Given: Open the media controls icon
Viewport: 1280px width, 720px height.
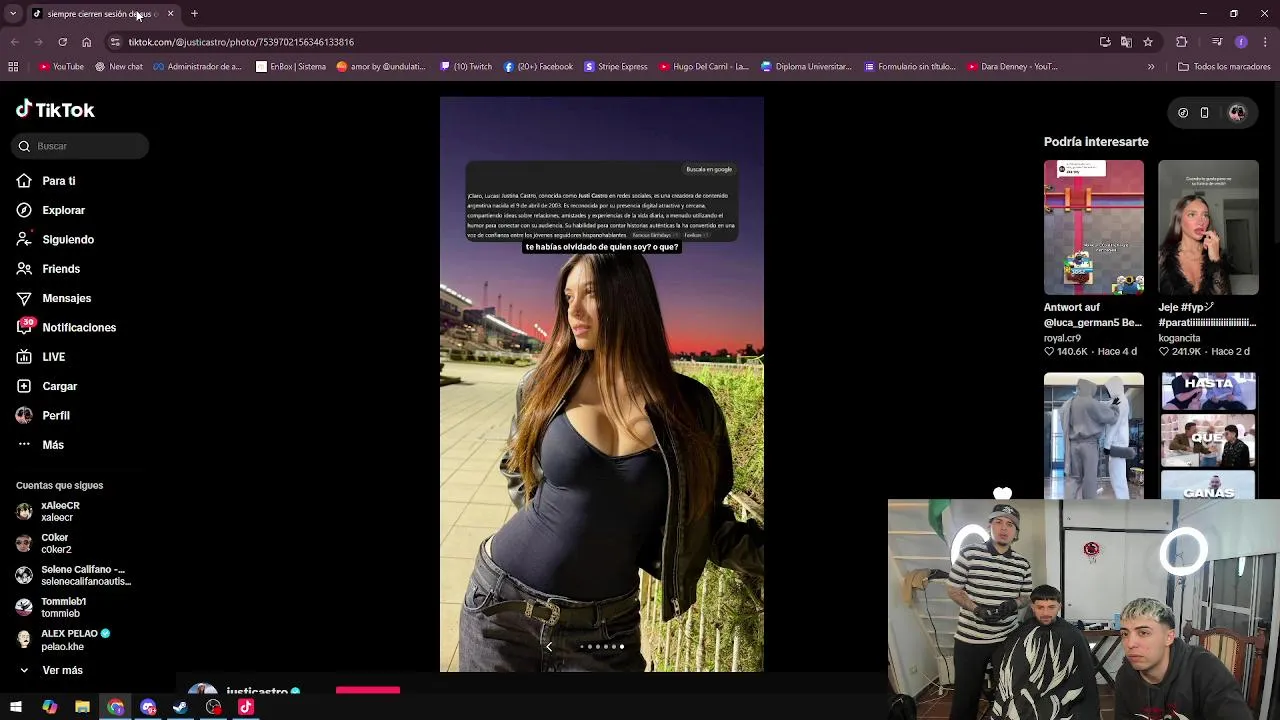Looking at the screenshot, I should pos(1217,42).
